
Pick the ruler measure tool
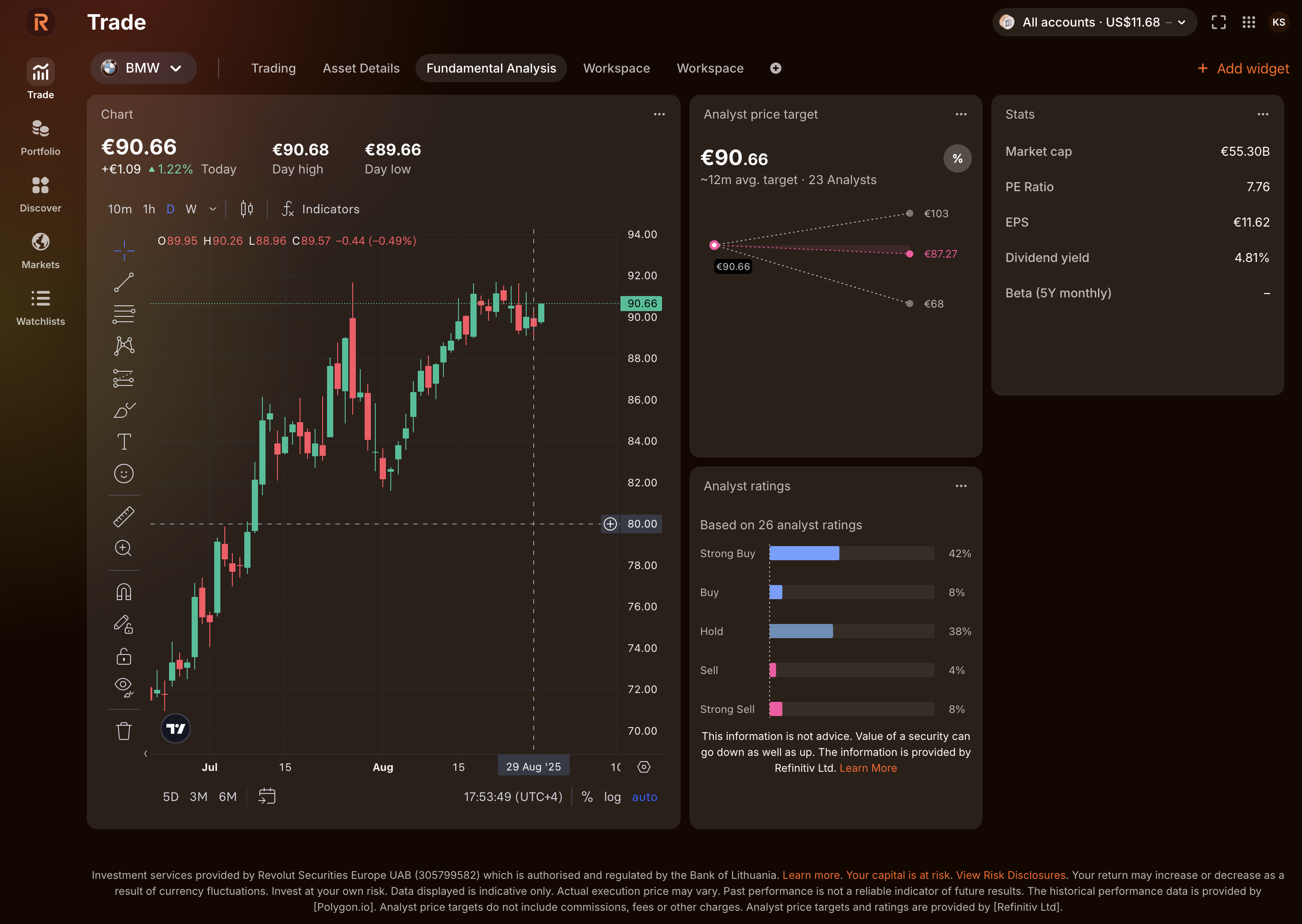tap(123, 516)
